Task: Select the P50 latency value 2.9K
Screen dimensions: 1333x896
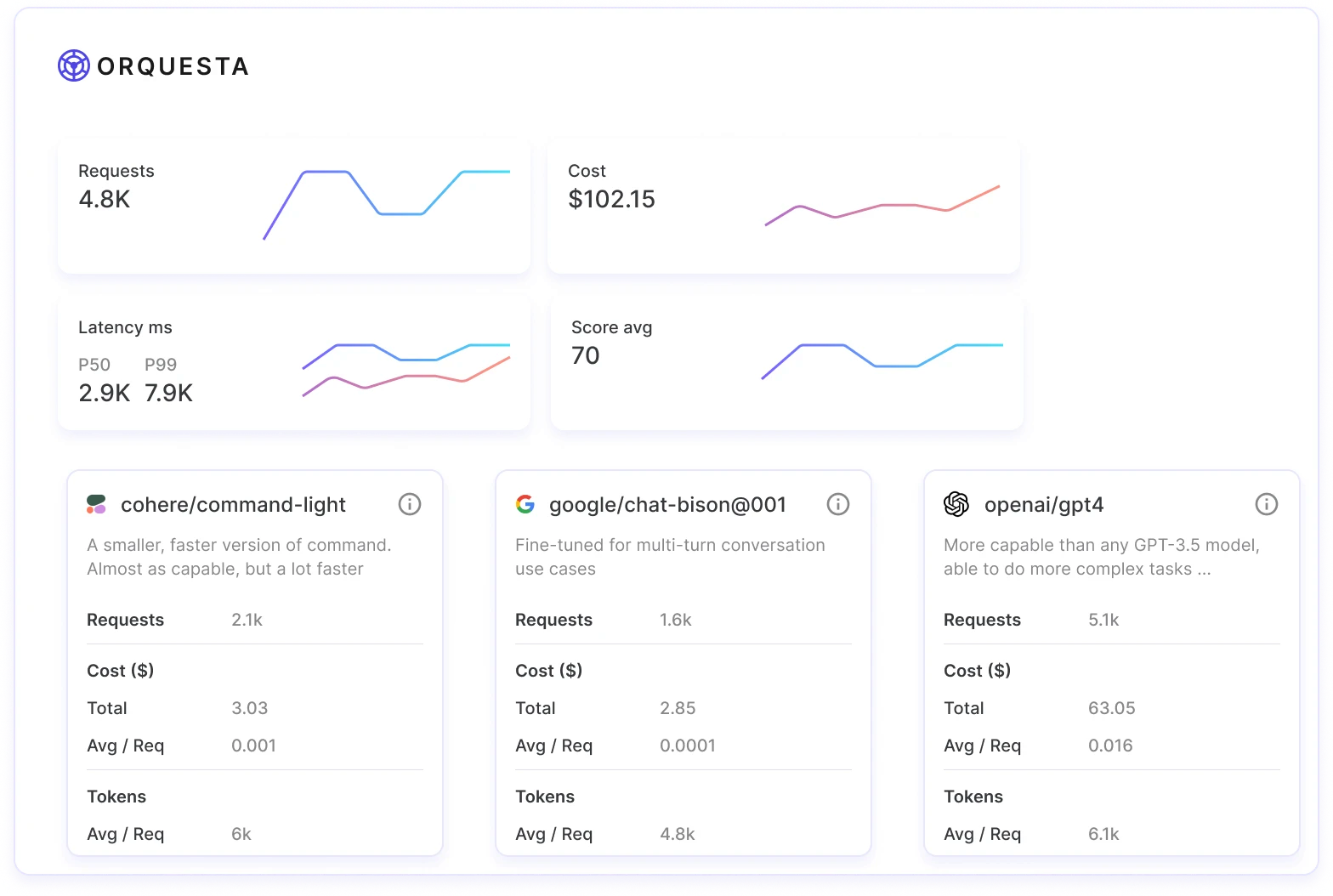Action: tap(104, 393)
